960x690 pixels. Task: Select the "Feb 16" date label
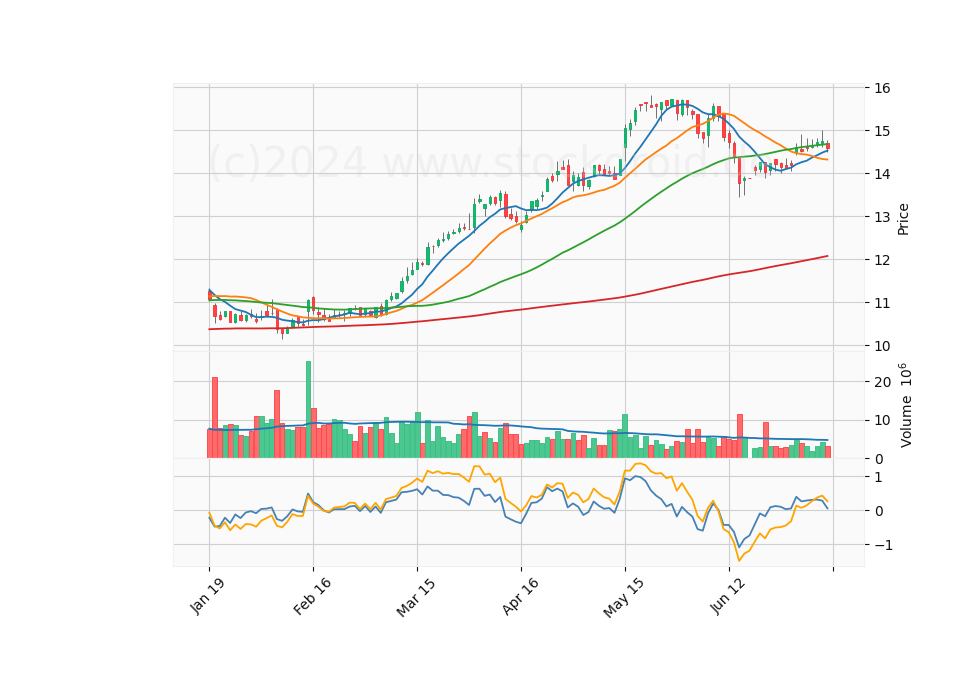[312, 596]
